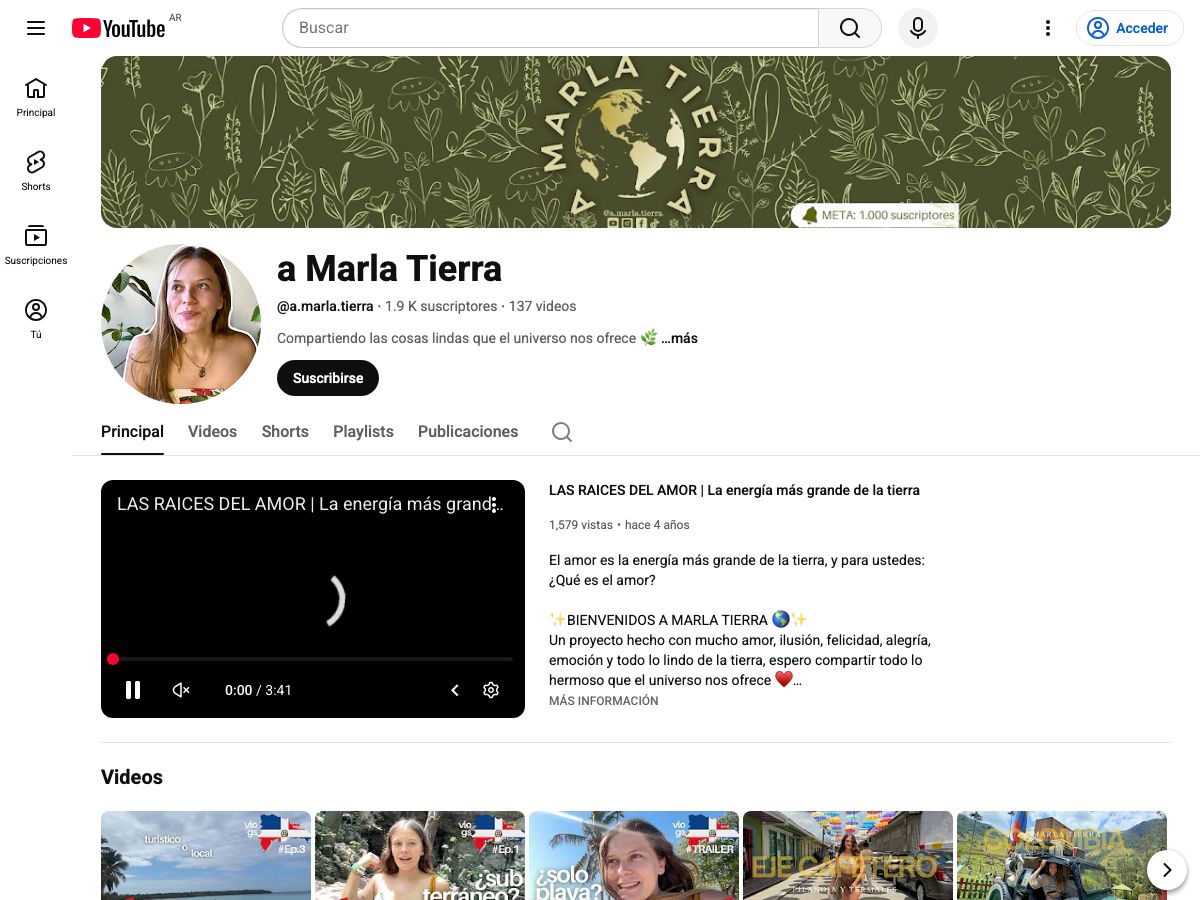The image size is (1200, 900).
Task: Open the channel search magnifier icon
Action: point(561,431)
